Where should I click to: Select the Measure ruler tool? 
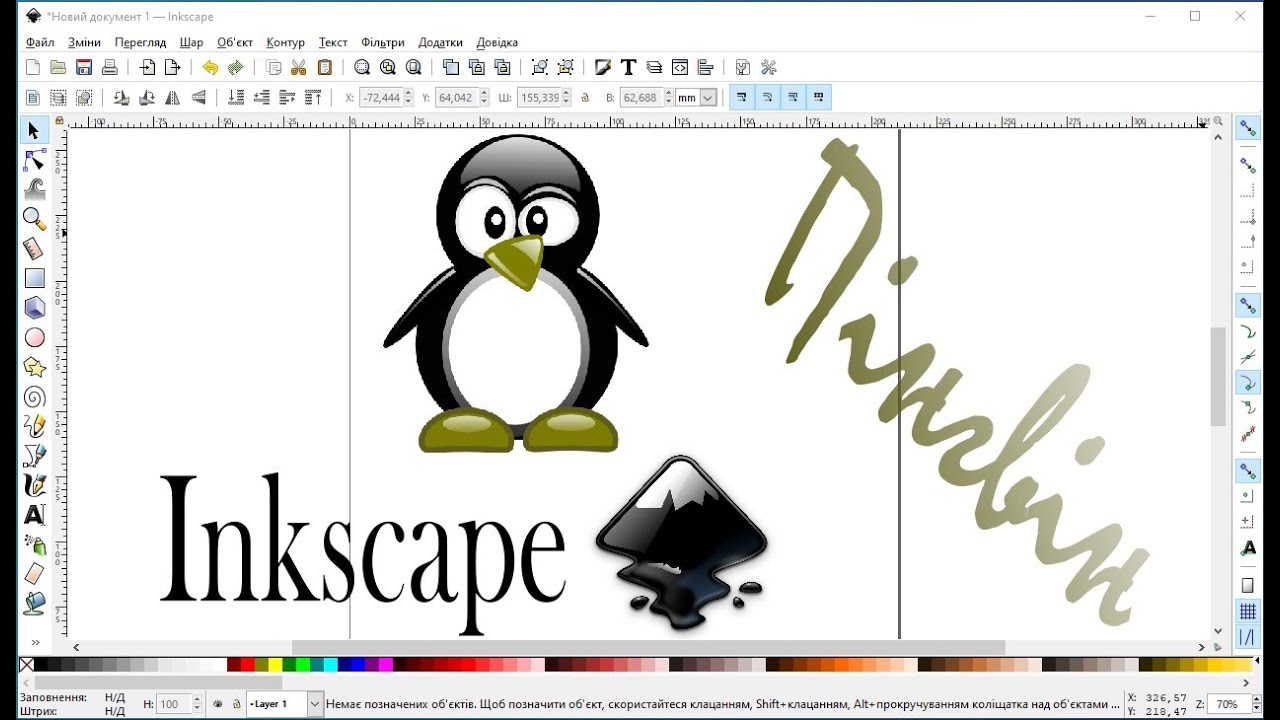click(x=34, y=248)
